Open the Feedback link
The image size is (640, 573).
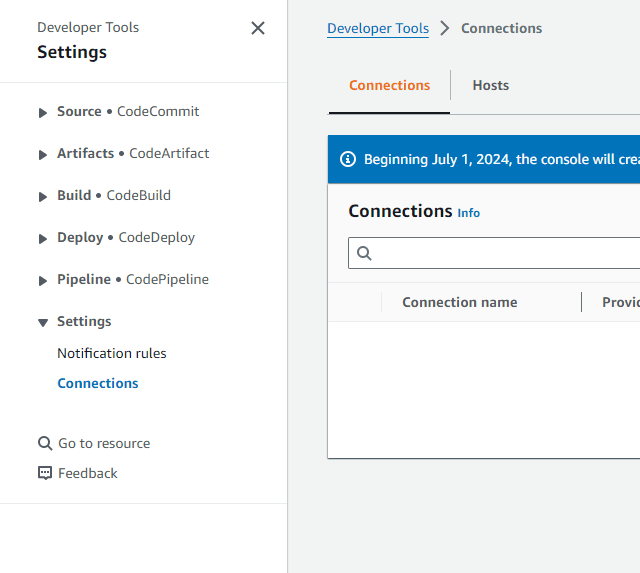88,473
